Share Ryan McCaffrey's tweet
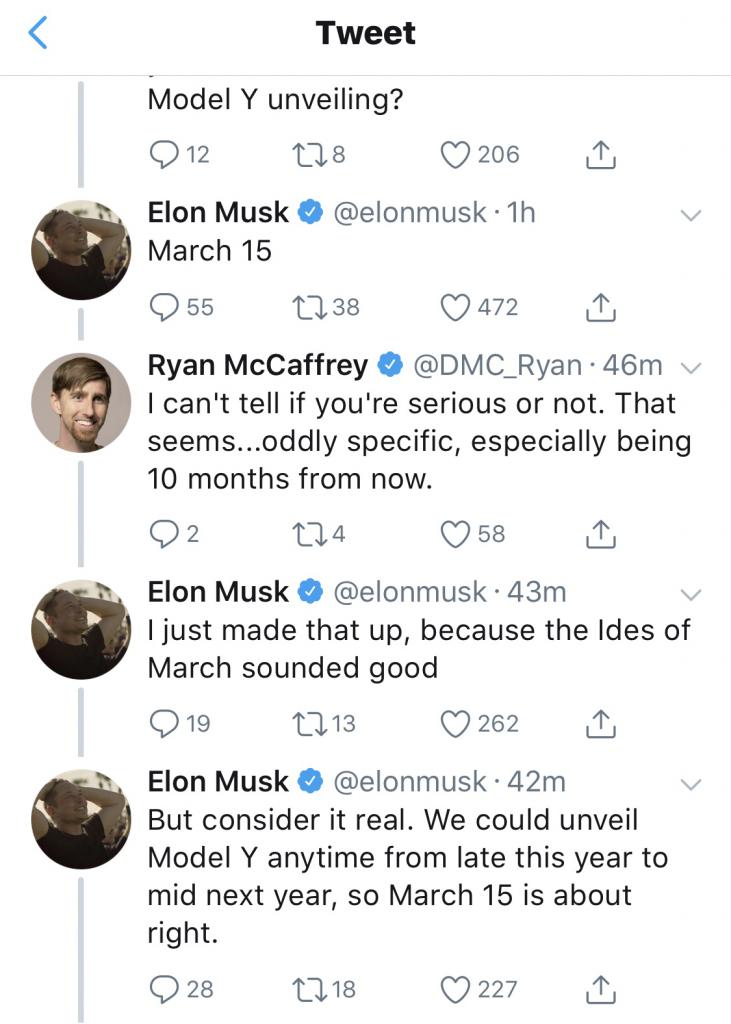Image resolution: width=731 pixels, height=1024 pixels. coord(598,534)
